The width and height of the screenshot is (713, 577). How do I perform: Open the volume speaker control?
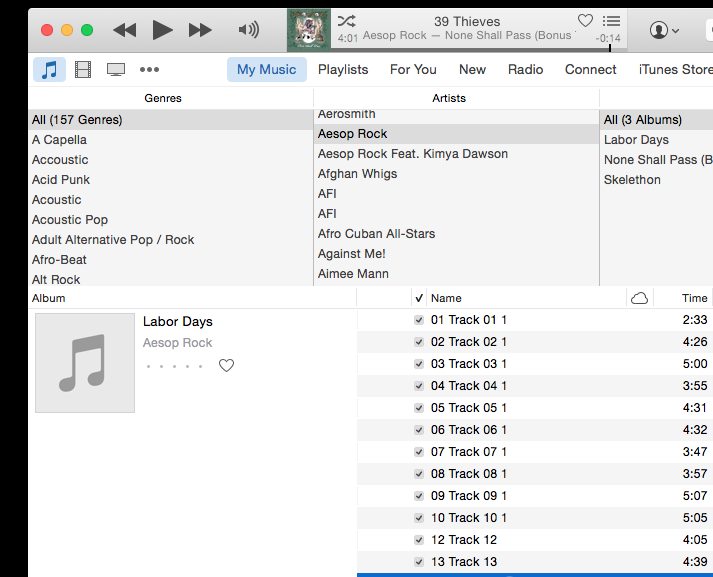pyautogui.click(x=249, y=30)
